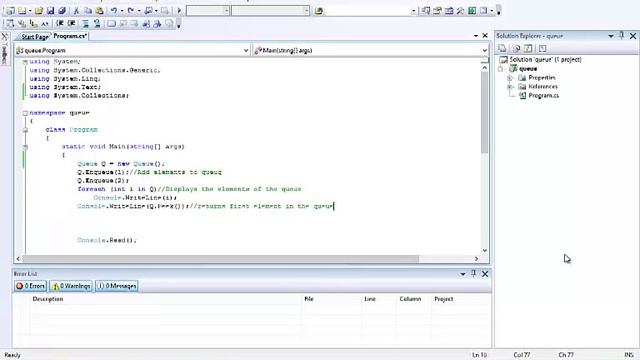Click the Undo arrow icon

coord(114,11)
